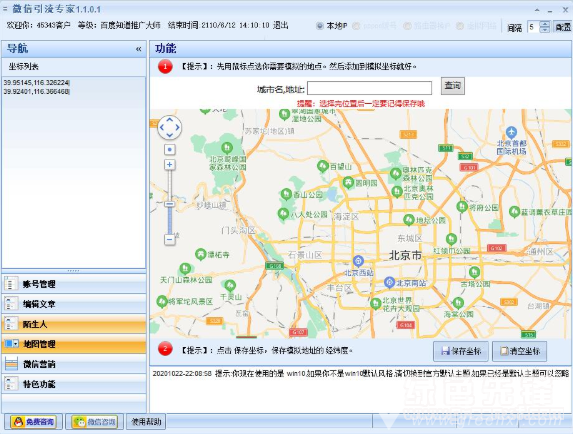The height and width of the screenshot is (434, 573).
Task: Click the 红领巾公园 park marker
Action: (x=451, y=239)
